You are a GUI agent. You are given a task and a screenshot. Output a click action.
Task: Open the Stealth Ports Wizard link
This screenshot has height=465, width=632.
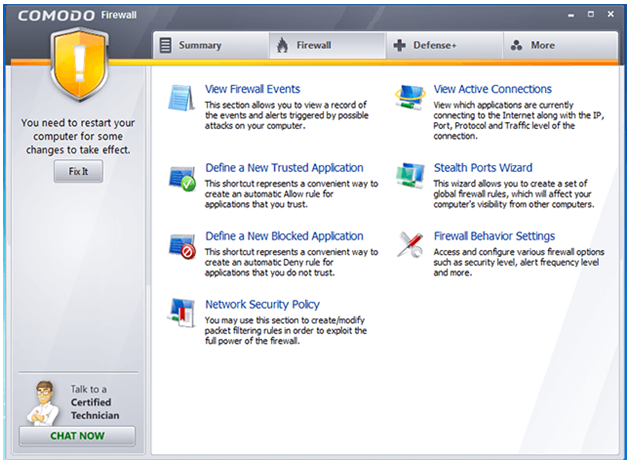(482, 168)
